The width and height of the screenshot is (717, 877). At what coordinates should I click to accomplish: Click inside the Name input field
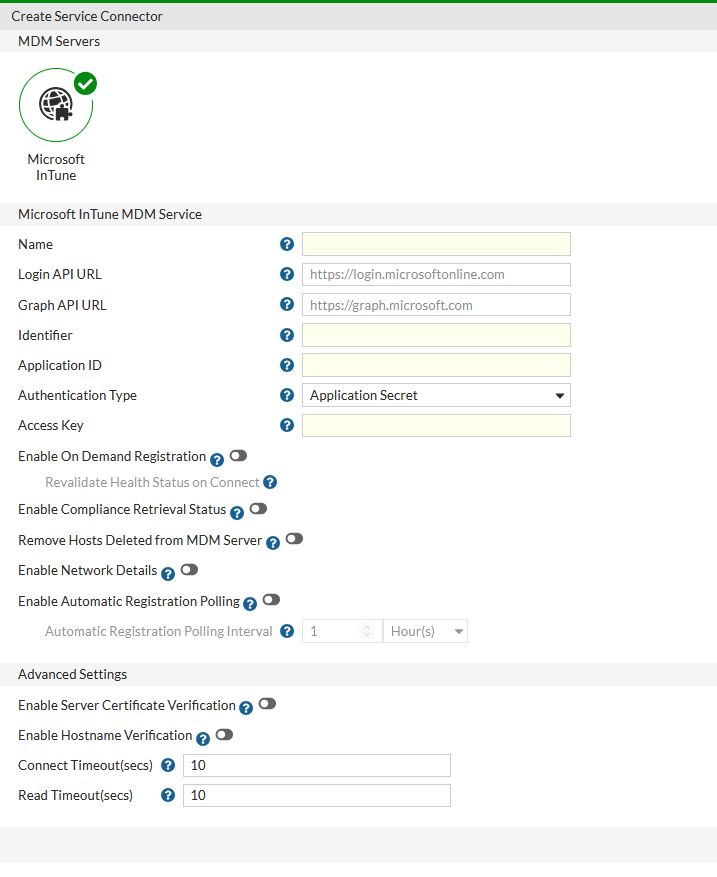[x=435, y=244]
